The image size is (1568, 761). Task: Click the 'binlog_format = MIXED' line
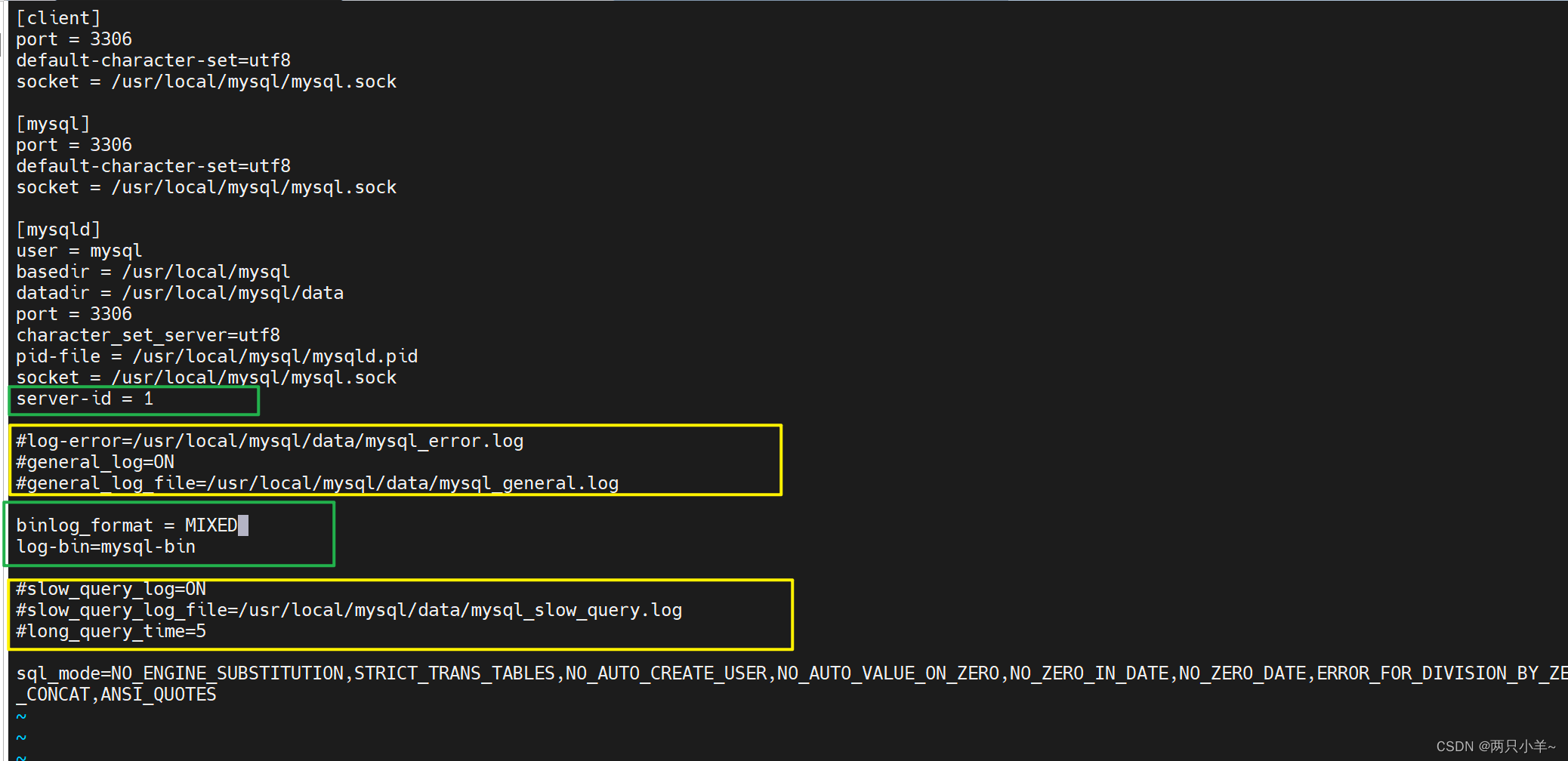127,525
